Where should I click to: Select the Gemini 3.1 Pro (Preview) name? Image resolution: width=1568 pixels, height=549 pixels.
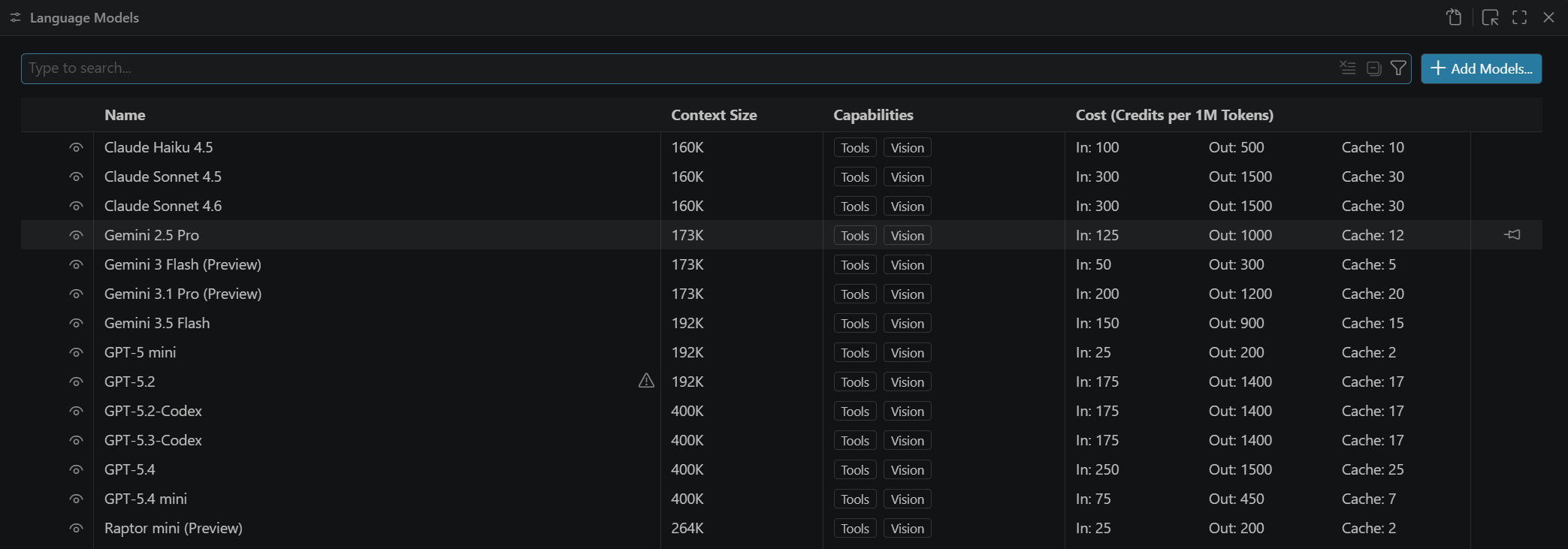(x=183, y=294)
